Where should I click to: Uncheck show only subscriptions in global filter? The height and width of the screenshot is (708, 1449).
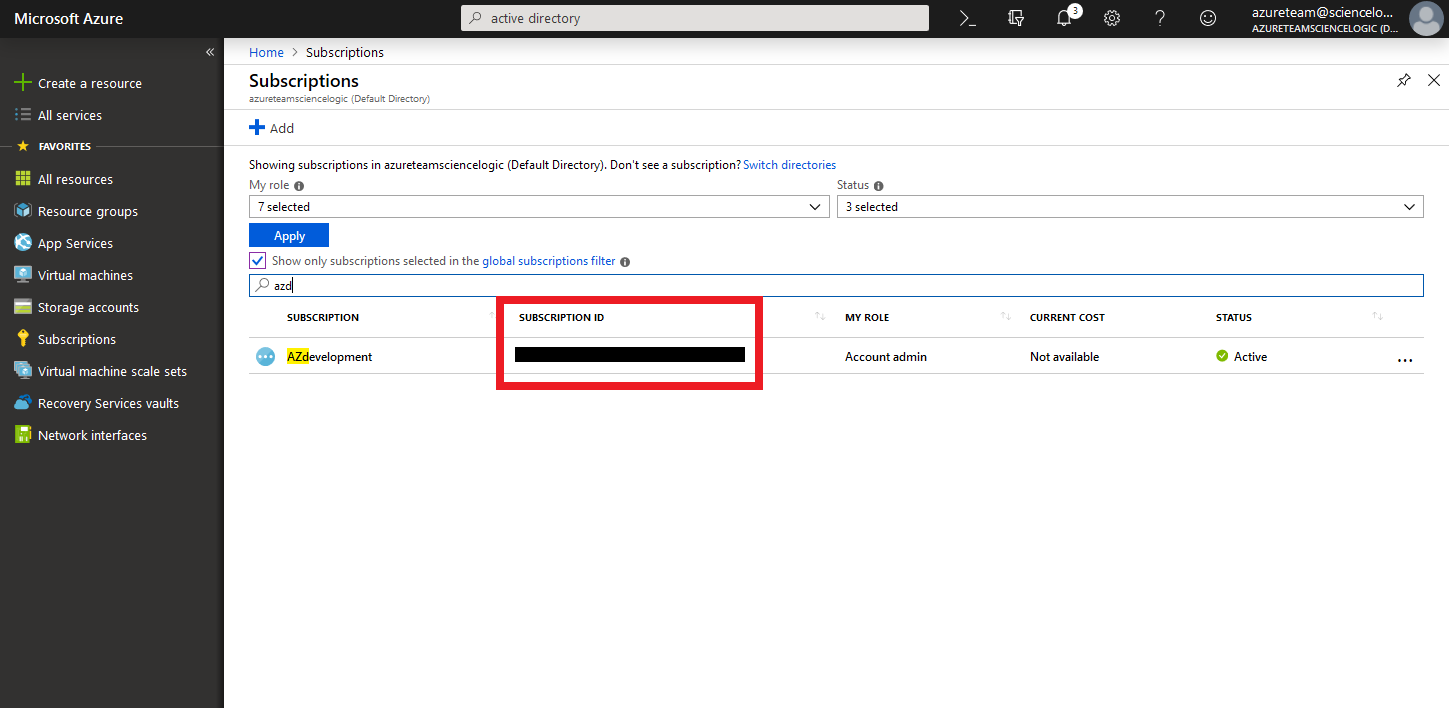click(258, 261)
